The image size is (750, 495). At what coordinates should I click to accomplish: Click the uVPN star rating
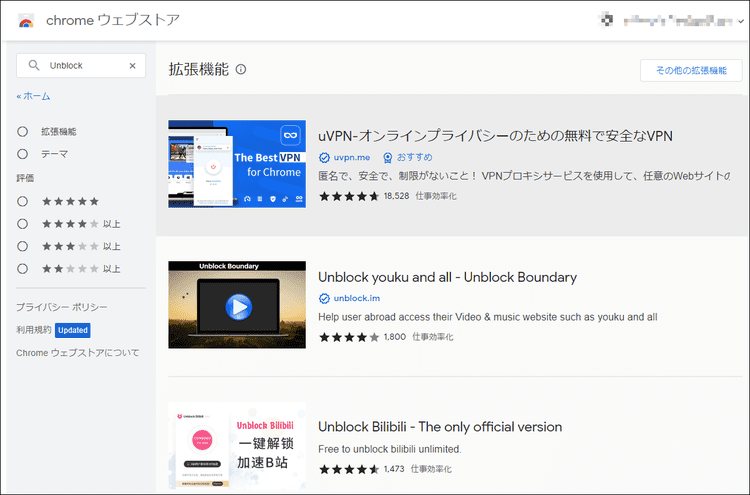pyautogui.click(x=349, y=196)
